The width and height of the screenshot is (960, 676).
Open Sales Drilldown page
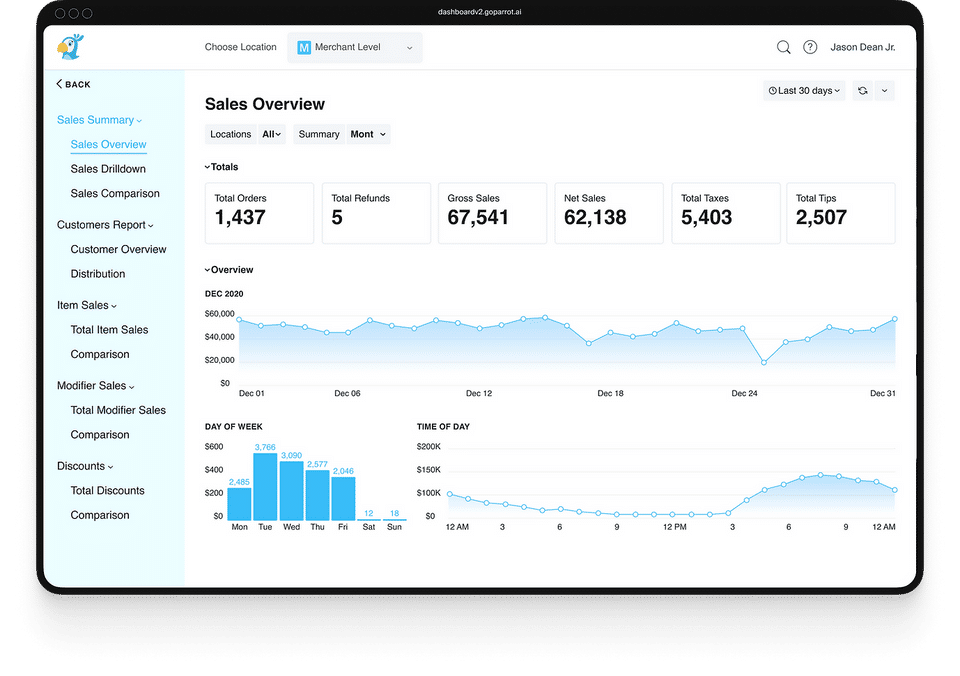[x=108, y=169]
